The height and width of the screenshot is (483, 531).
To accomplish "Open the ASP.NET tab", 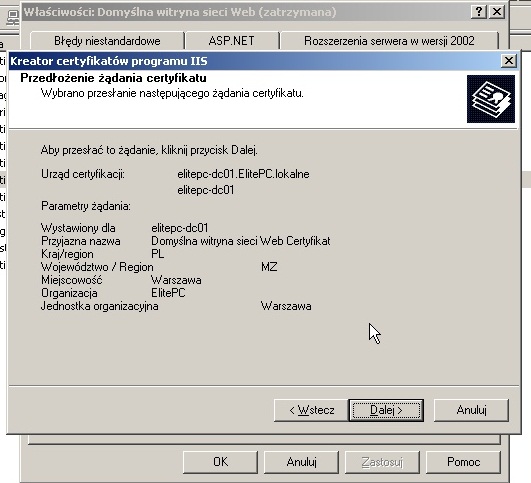I will click(232, 41).
